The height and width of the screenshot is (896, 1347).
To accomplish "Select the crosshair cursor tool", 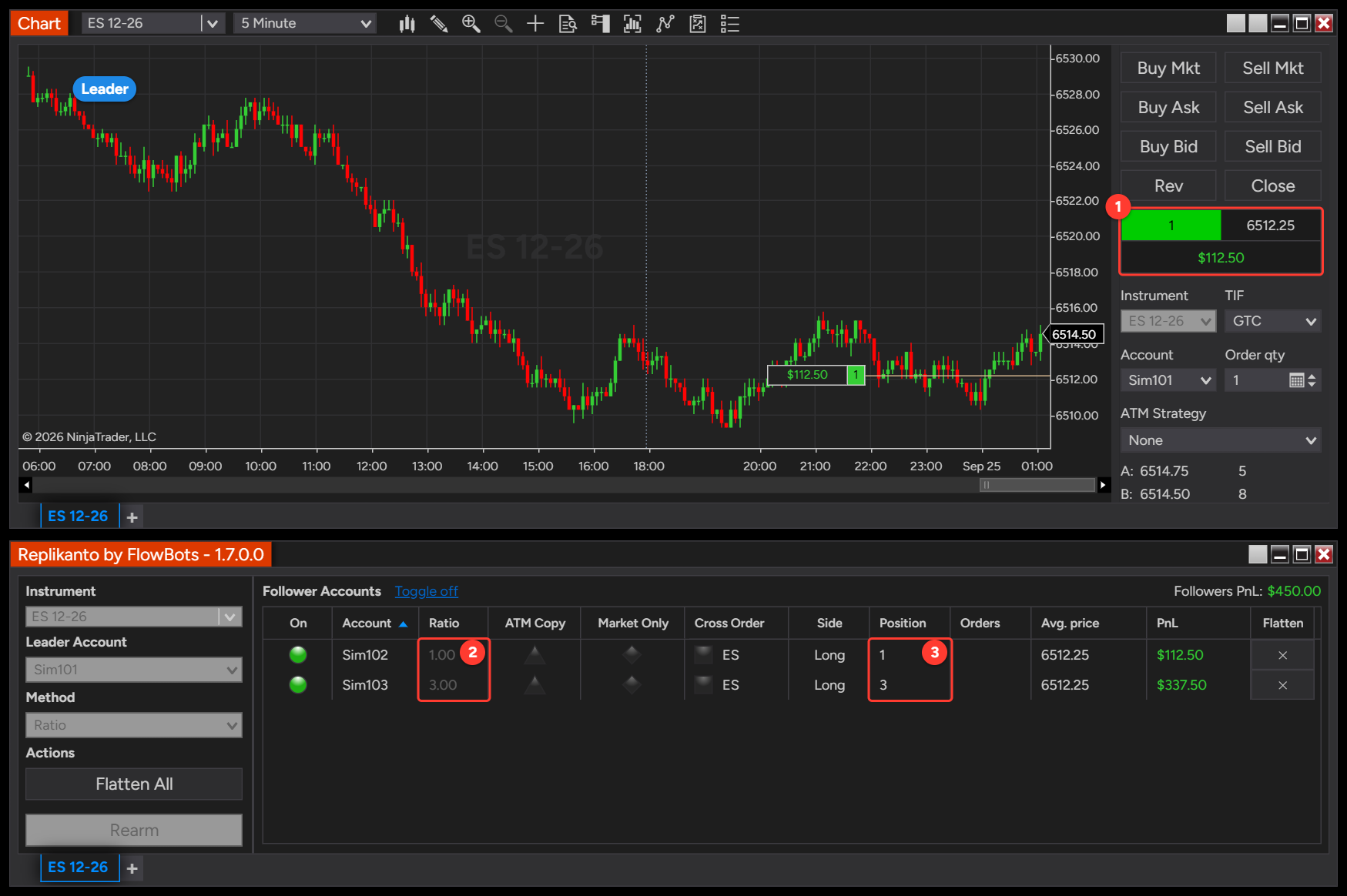I will click(x=535, y=24).
